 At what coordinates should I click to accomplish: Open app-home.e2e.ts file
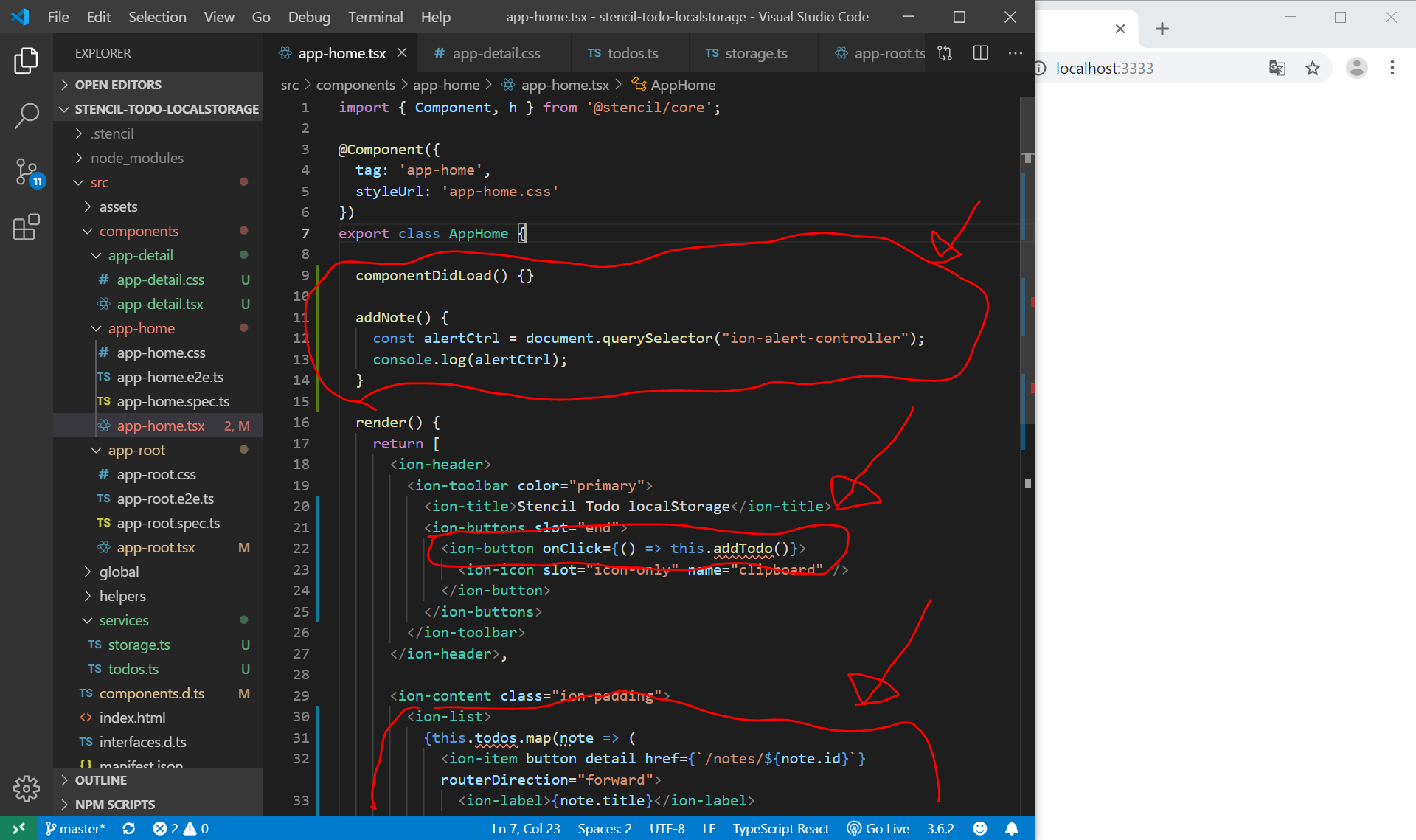coord(158,377)
